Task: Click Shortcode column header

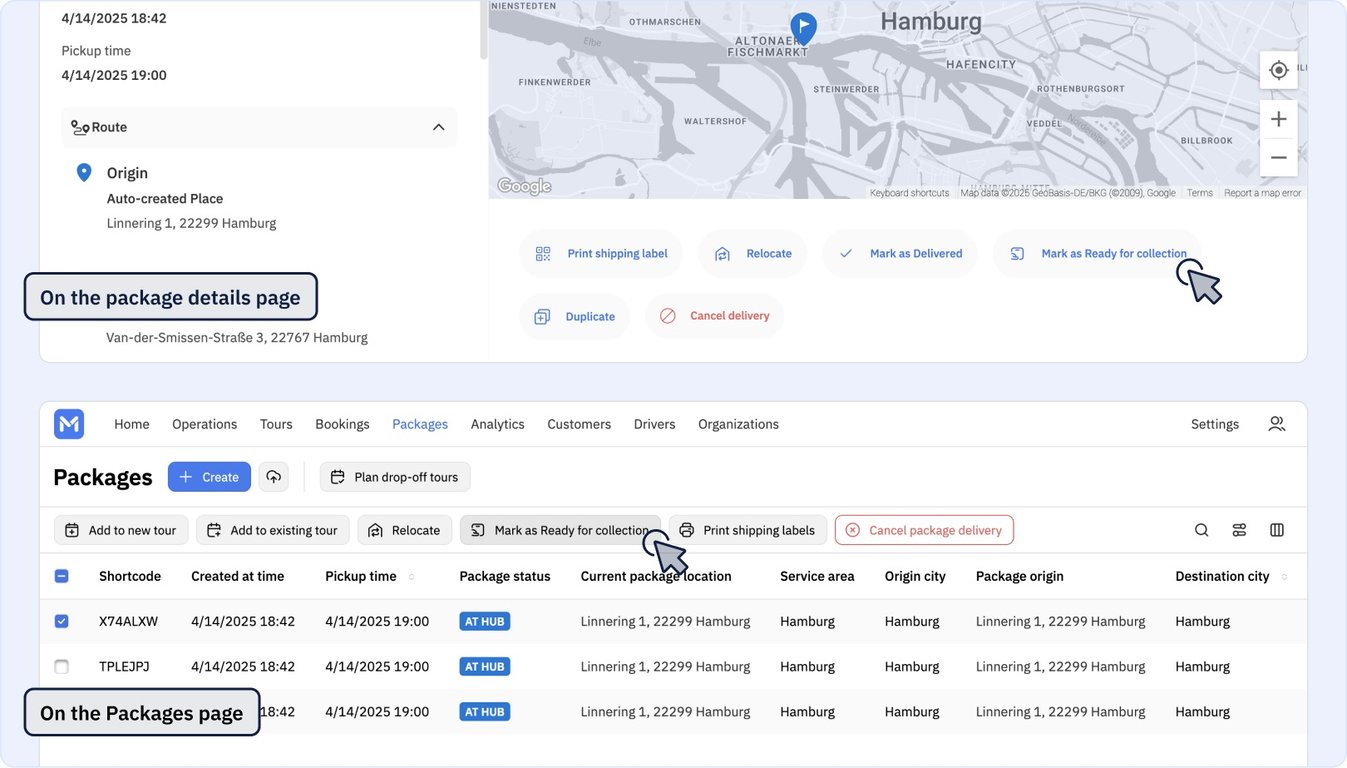Action: click(130, 576)
